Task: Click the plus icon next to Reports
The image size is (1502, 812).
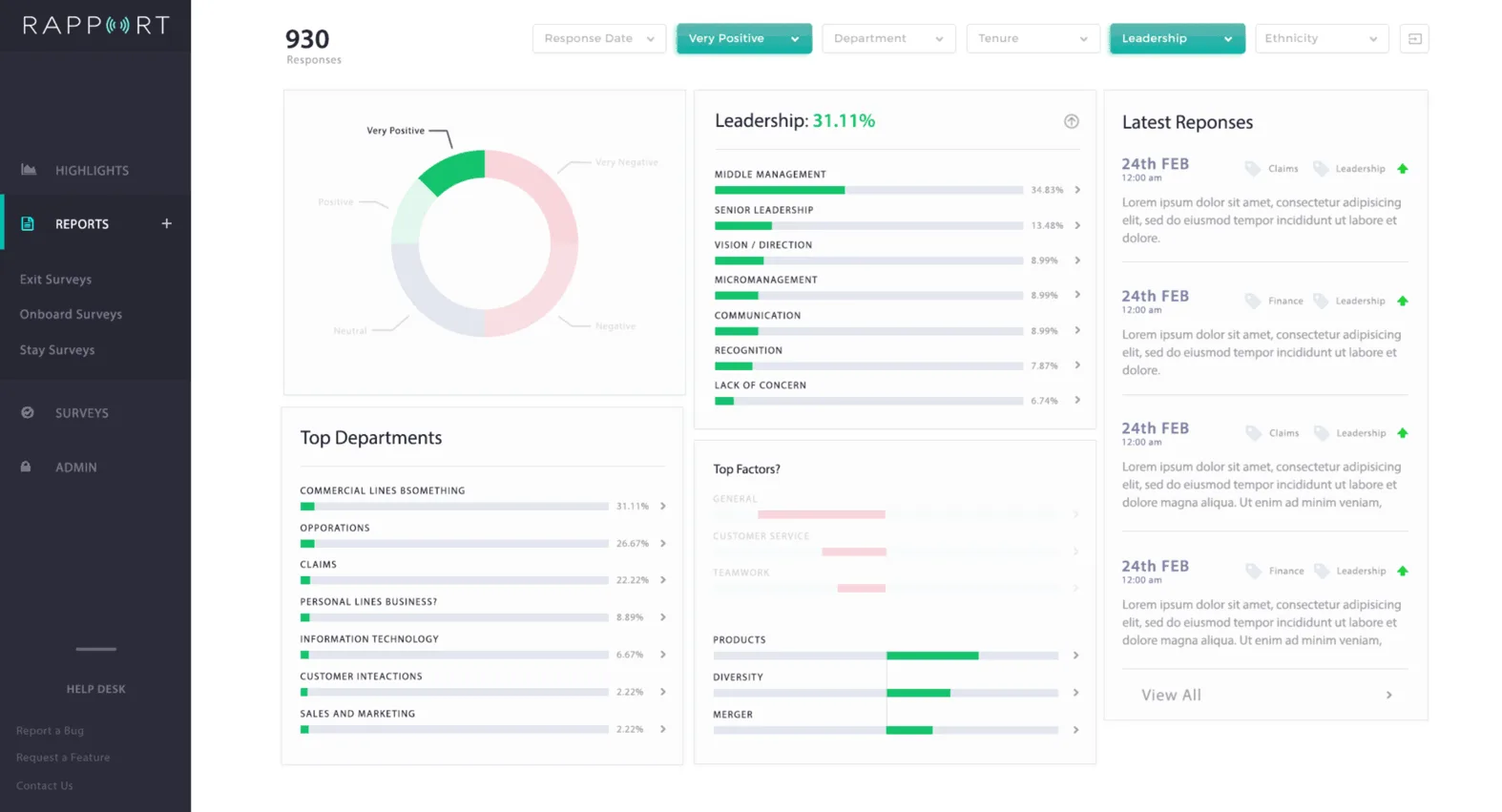Action: click(167, 223)
